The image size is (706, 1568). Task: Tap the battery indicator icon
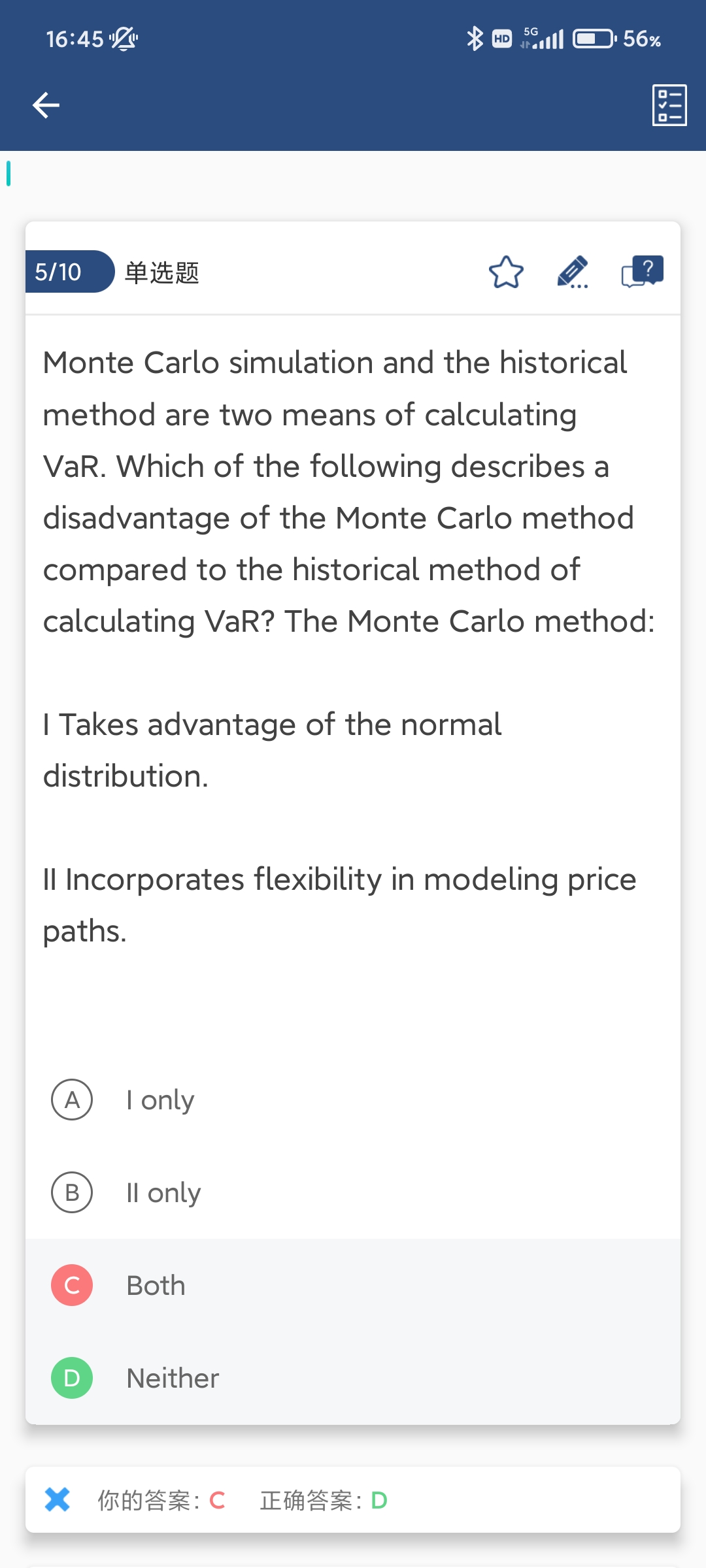tap(594, 39)
